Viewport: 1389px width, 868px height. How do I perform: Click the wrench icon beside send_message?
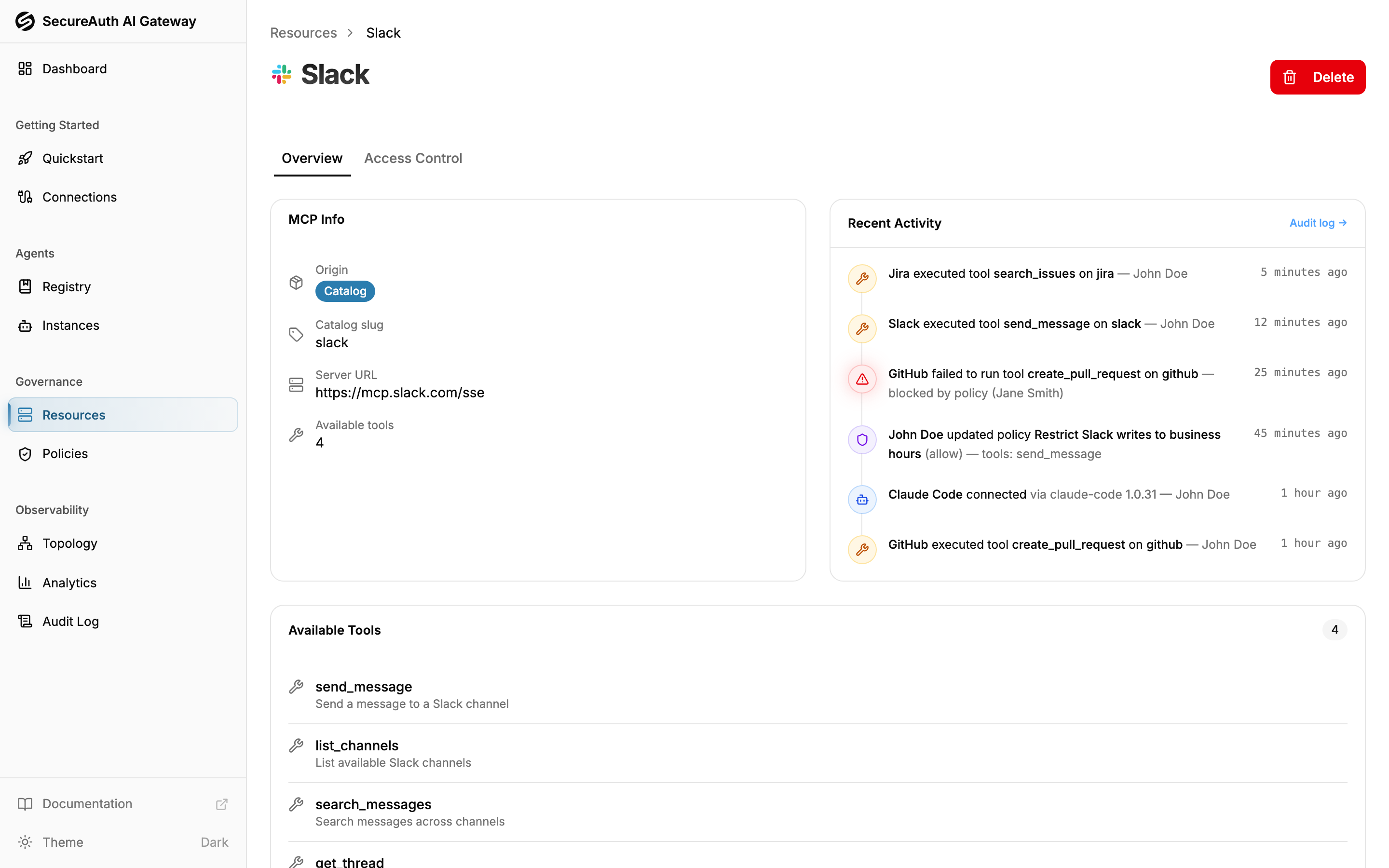point(296,687)
